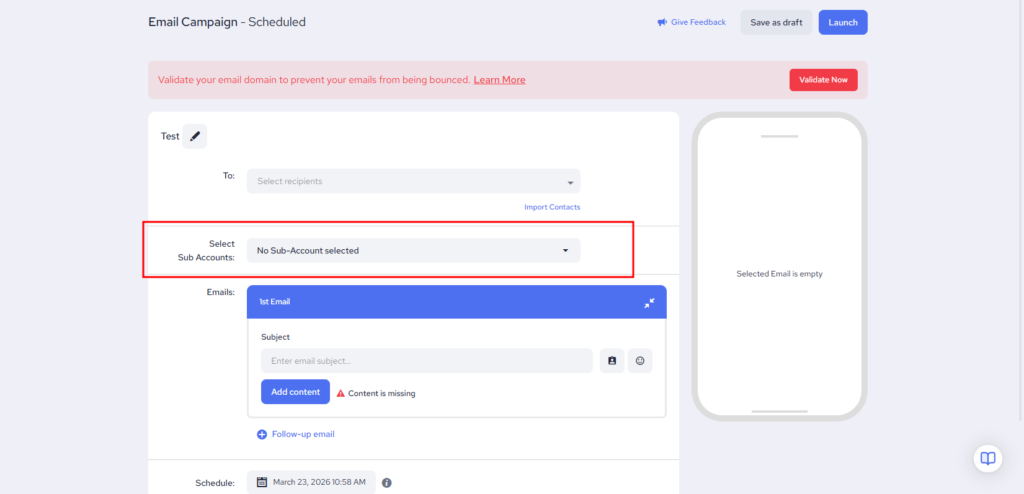Follow the Learn More link in banner
The image size is (1024, 494).
[x=499, y=80]
